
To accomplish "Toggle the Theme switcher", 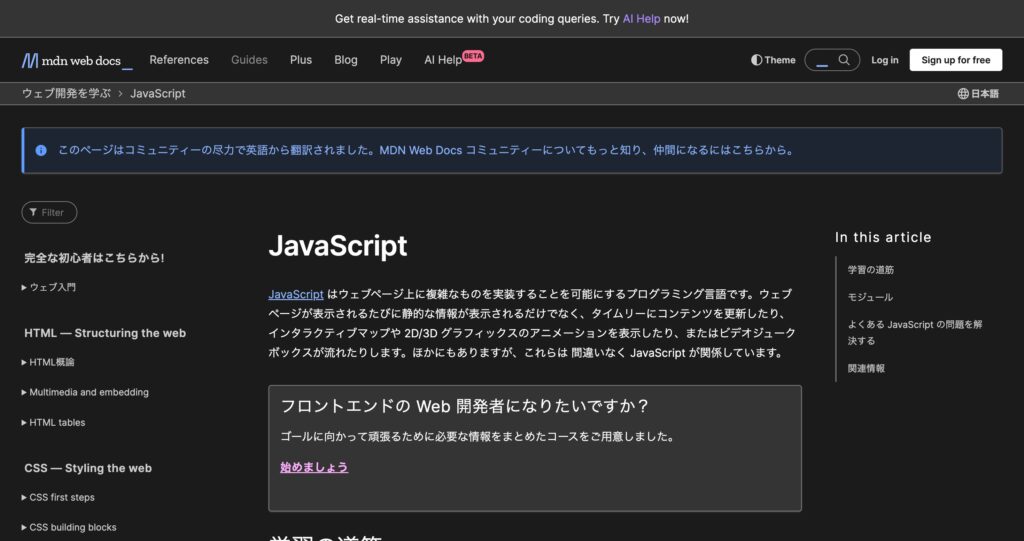I will click(x=773, y=60).
